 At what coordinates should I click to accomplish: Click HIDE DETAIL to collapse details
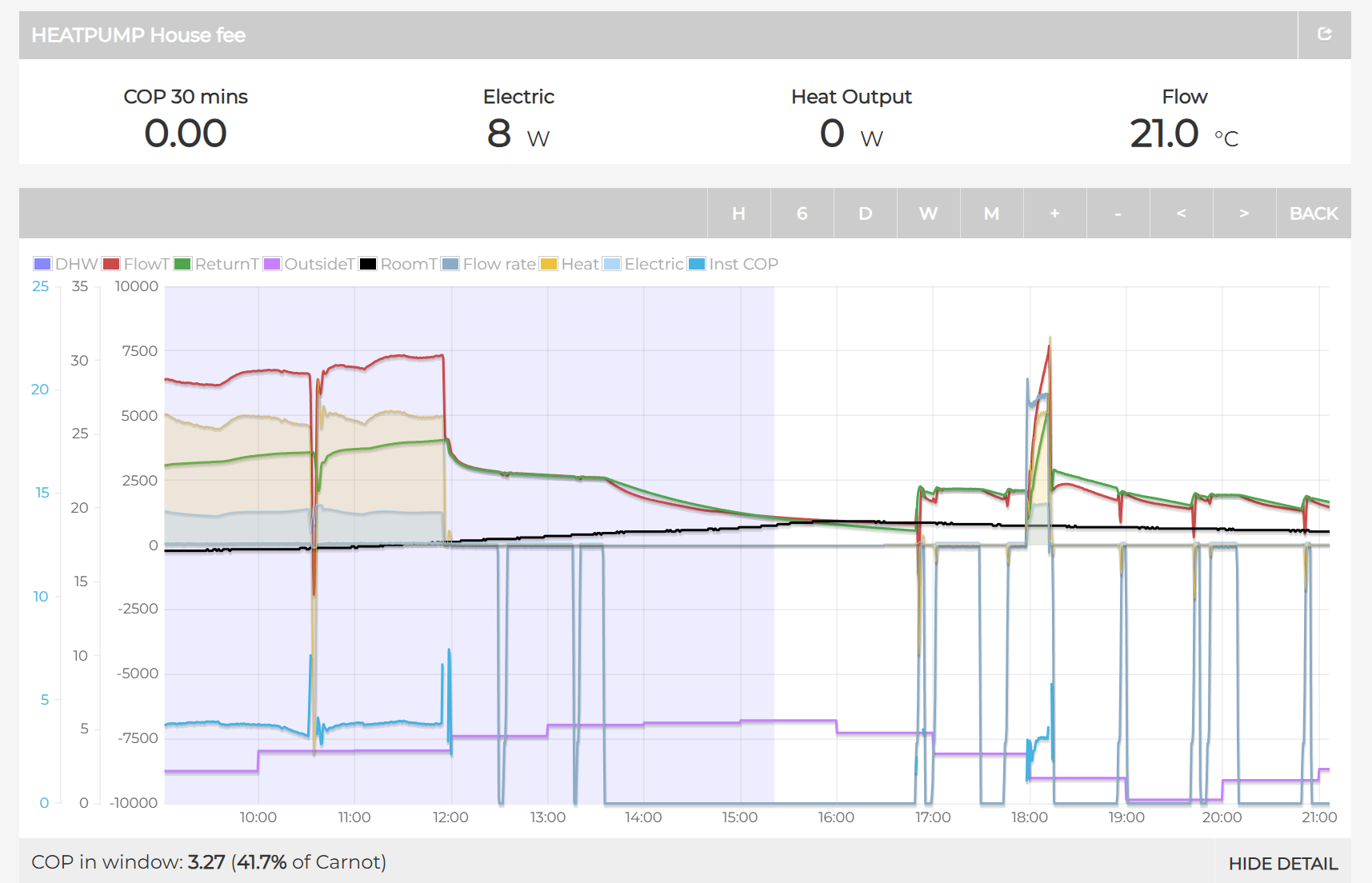point(1282,864)
